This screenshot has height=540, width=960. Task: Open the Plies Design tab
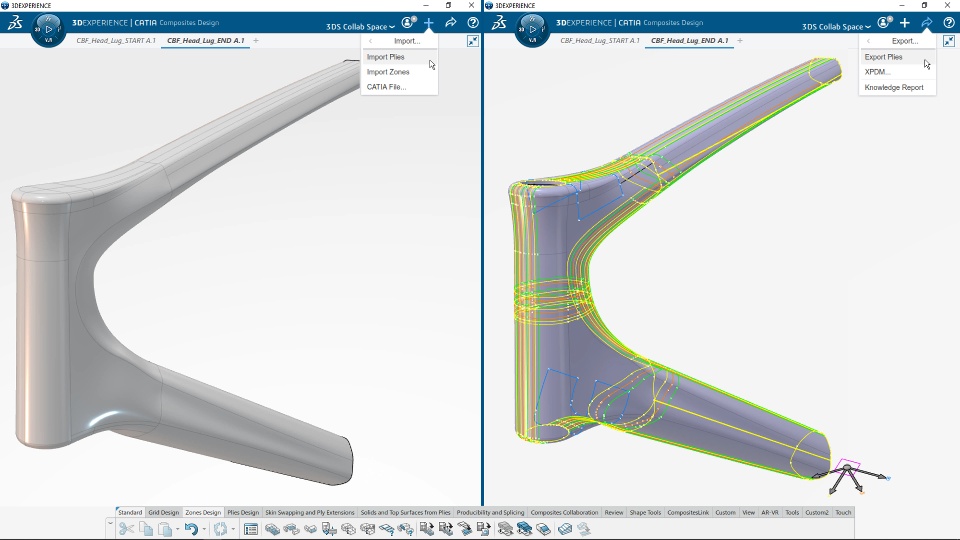point(243,512)
